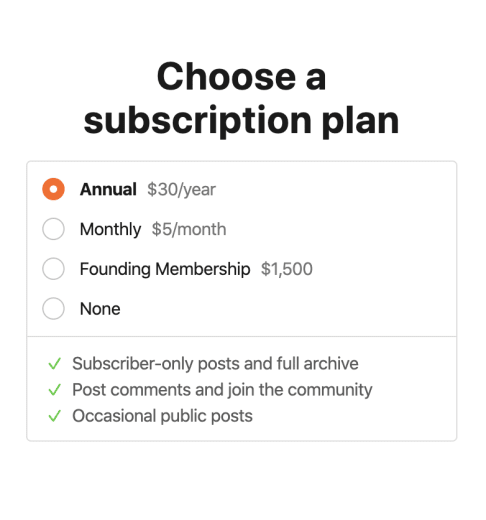Viewport: 486px width, 520px height.
Task: Click green checkmark beside Subscriber-only posts
Action: point(54,364)
